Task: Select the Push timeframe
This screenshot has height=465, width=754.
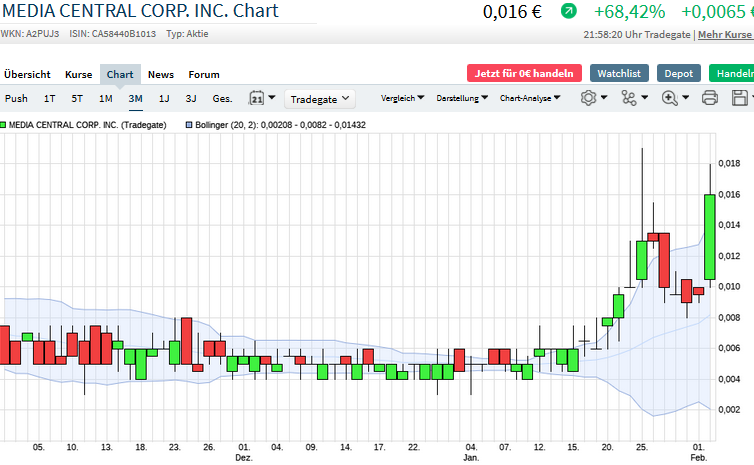Action: [x=16, y=99]
